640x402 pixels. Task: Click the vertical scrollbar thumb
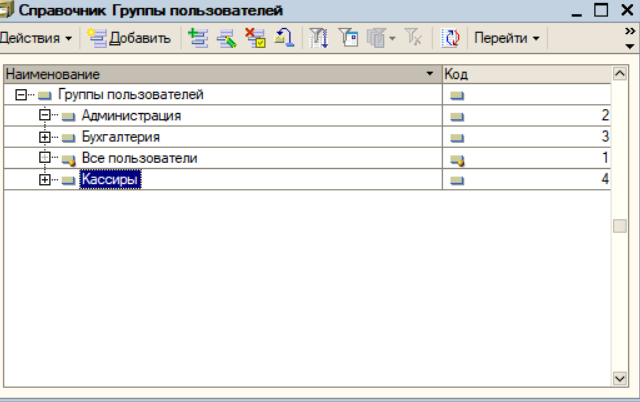620,226
